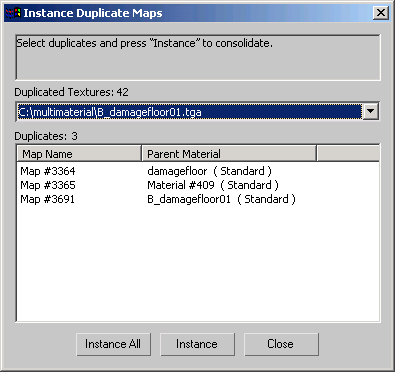The height and width of the screenshot is (372, 395).
Task: Click the instruction text box at top
Action: tap(198, 57)
